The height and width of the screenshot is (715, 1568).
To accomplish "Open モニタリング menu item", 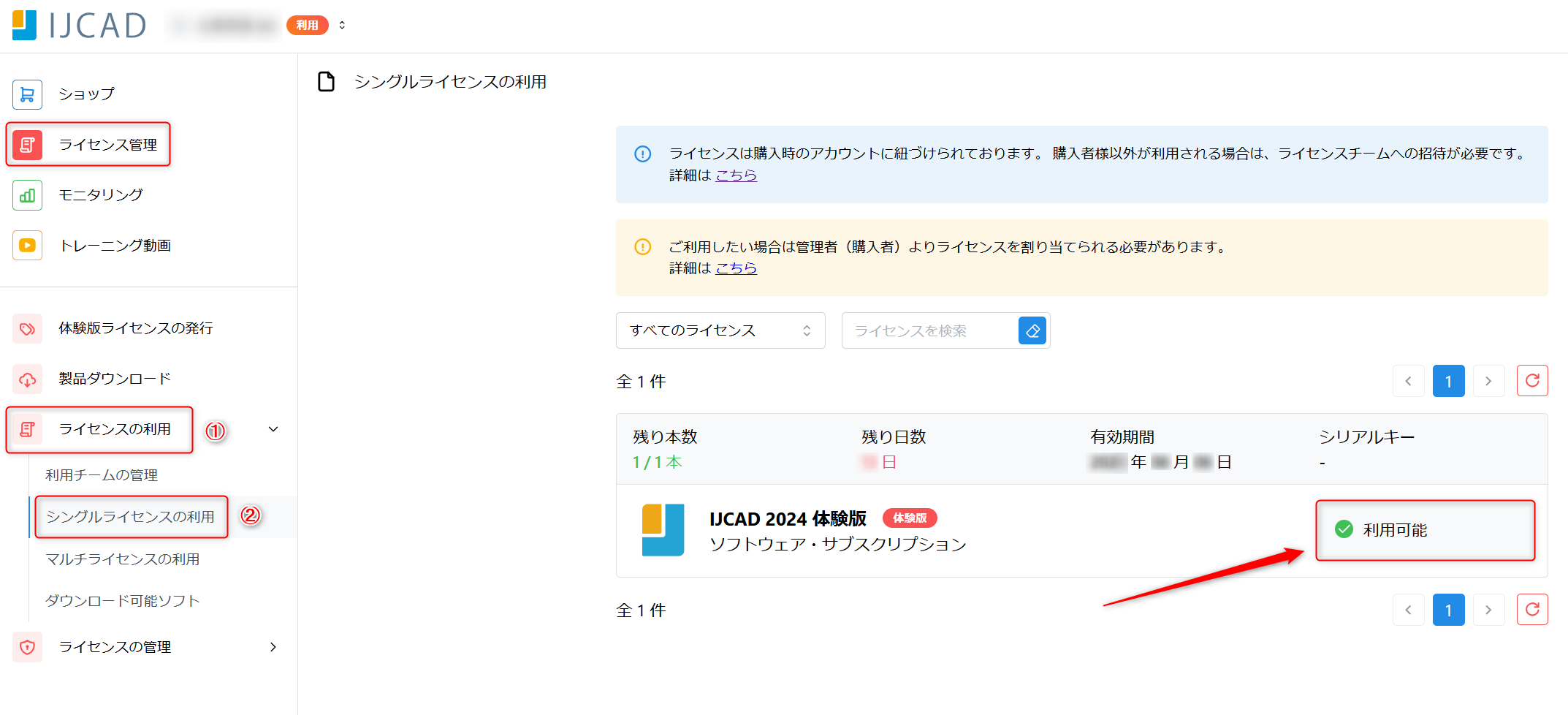I will (101, 195).
